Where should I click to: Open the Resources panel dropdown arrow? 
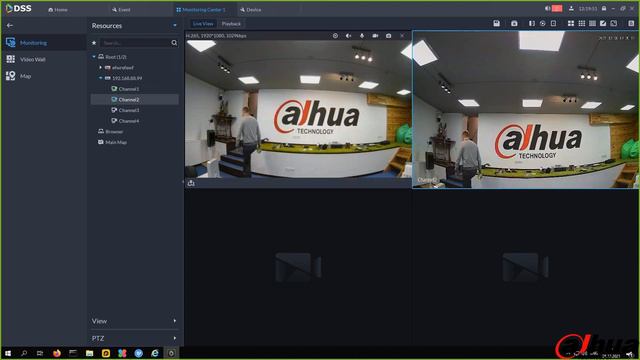coord(175,25)
